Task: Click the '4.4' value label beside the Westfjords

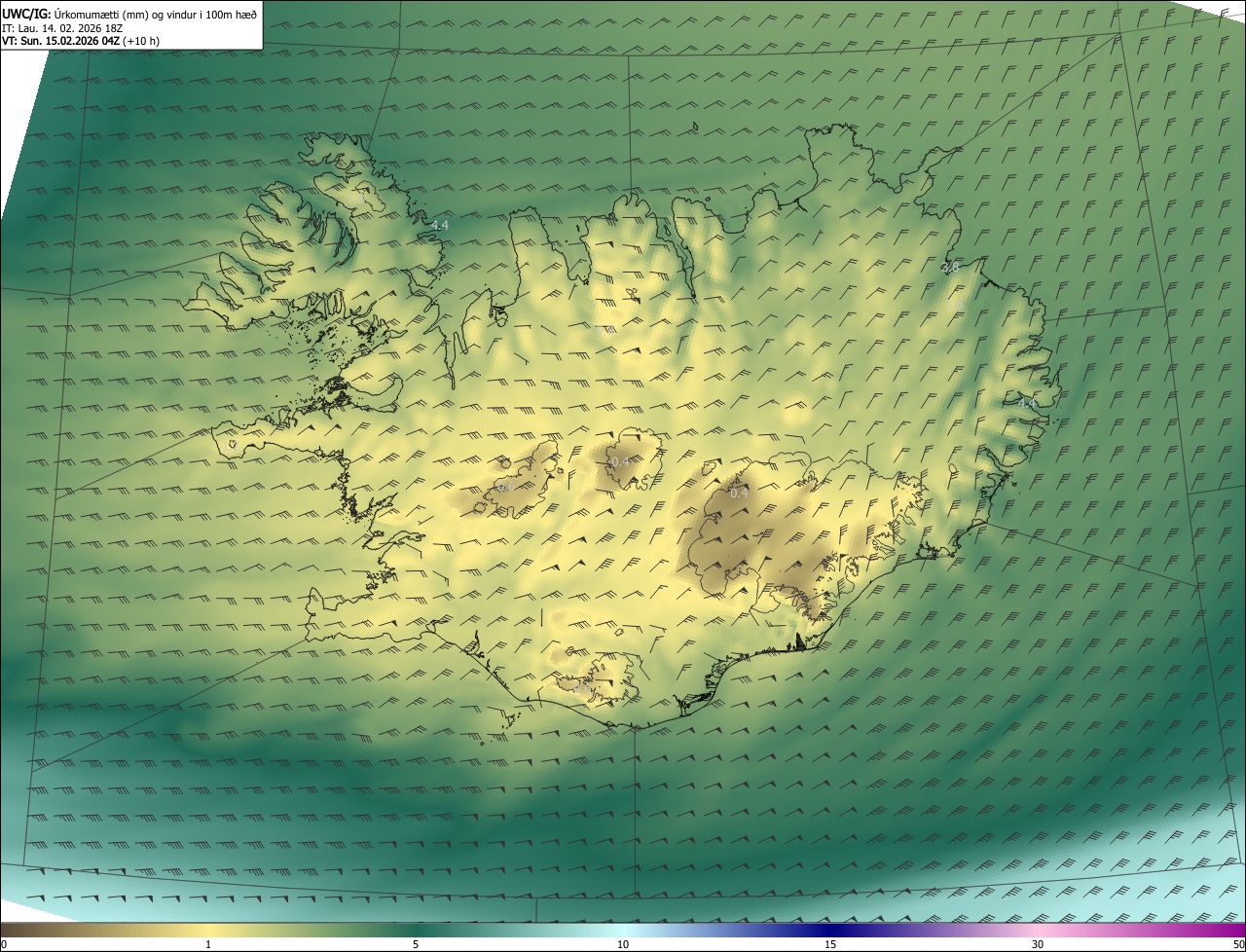Action: pos(440,226)
